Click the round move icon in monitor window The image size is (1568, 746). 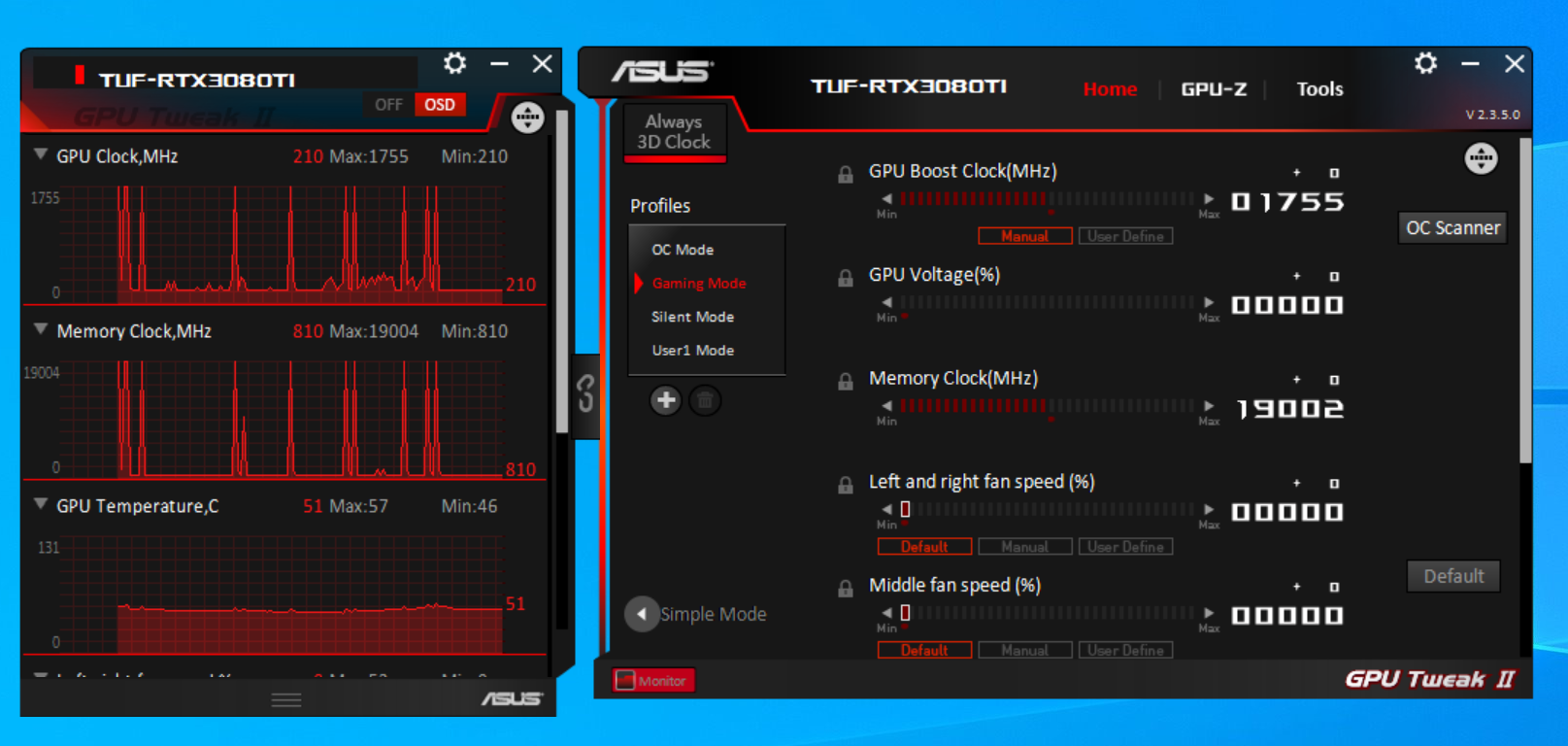(527, 118)
